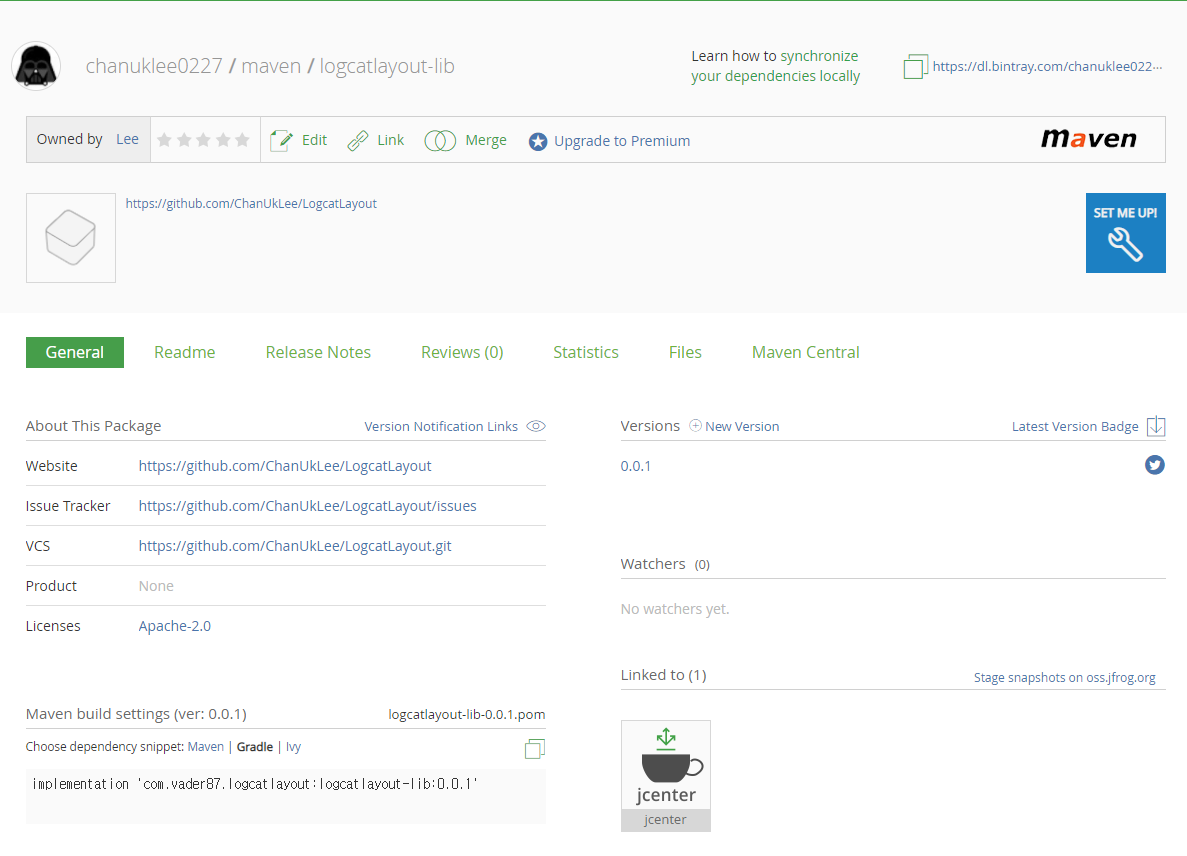Open the Maven Central tab
Screen dimensions: 1187x856
pos(805,352)
